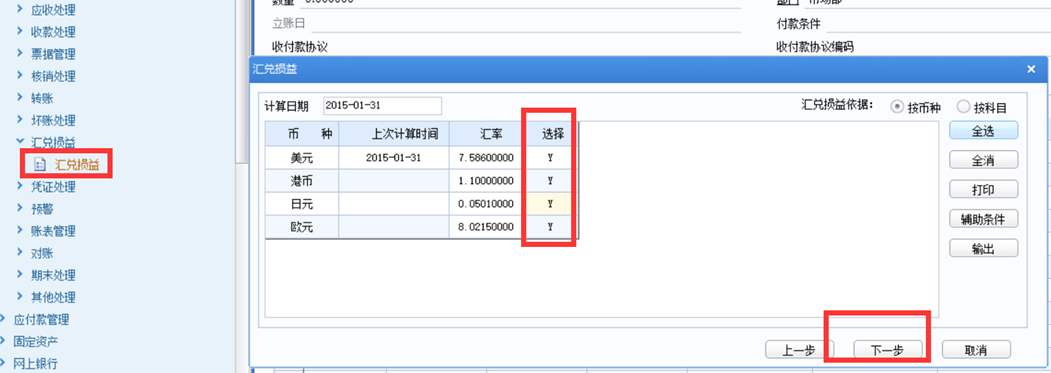Expand the 固定资产 module
1051x373 pixels.
coord(4,341)
